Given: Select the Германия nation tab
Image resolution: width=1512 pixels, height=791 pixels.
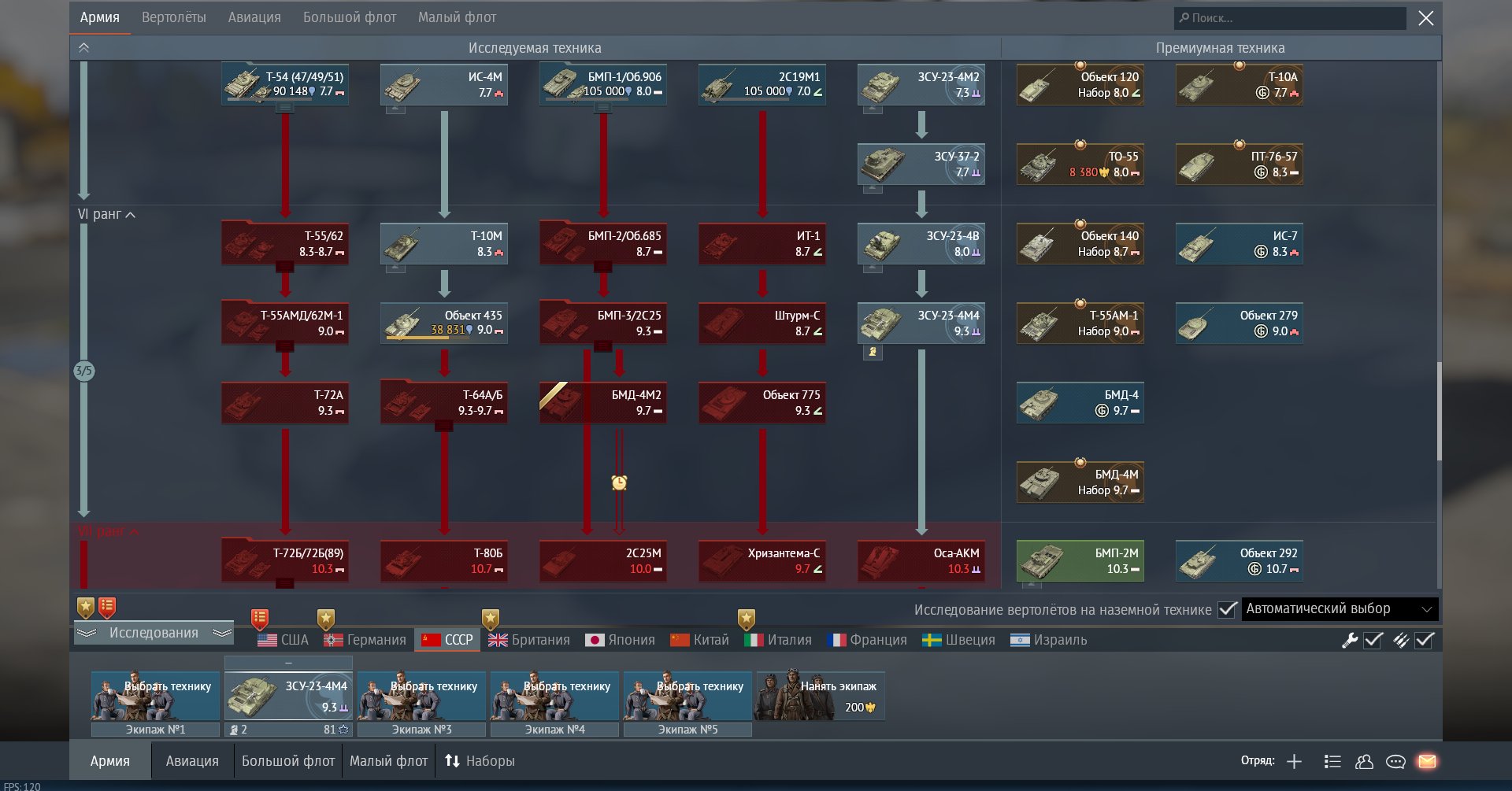Looking at the screenshot, I should coord(365,640).
